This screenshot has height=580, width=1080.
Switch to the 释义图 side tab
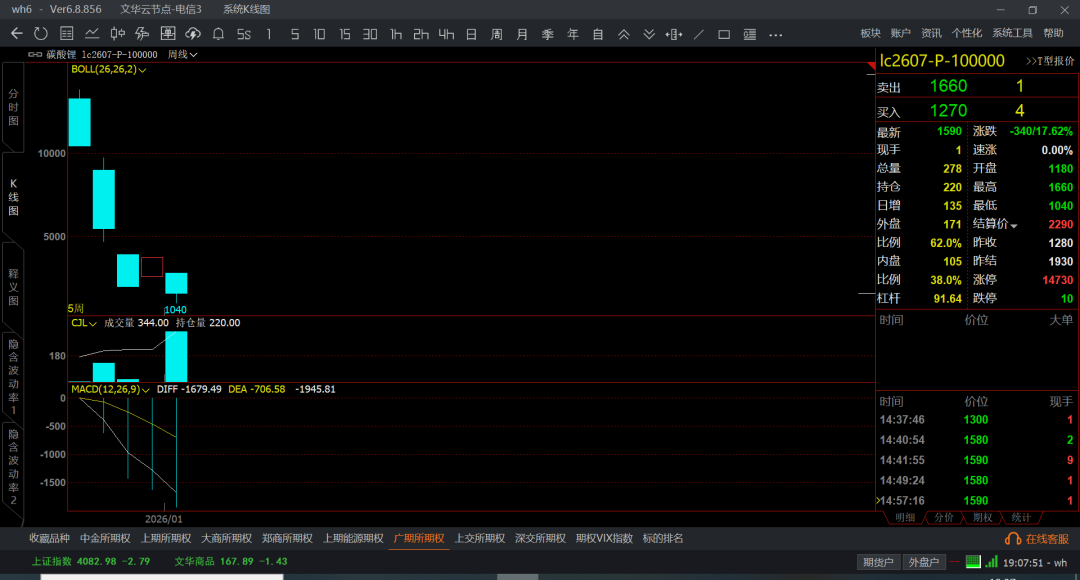pos(13,287)
